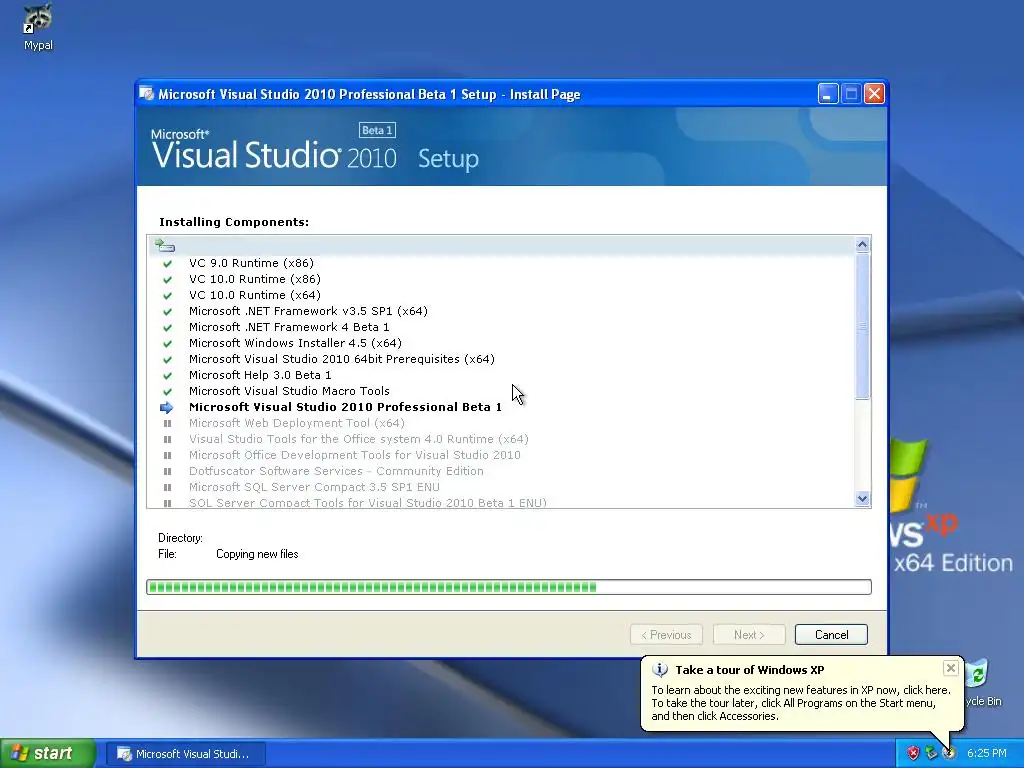The height and width of the screenshot is (768, 1024).
Task: Select the 'VC 9.0 Runtime (x86)' row
Action: [251, 263]
